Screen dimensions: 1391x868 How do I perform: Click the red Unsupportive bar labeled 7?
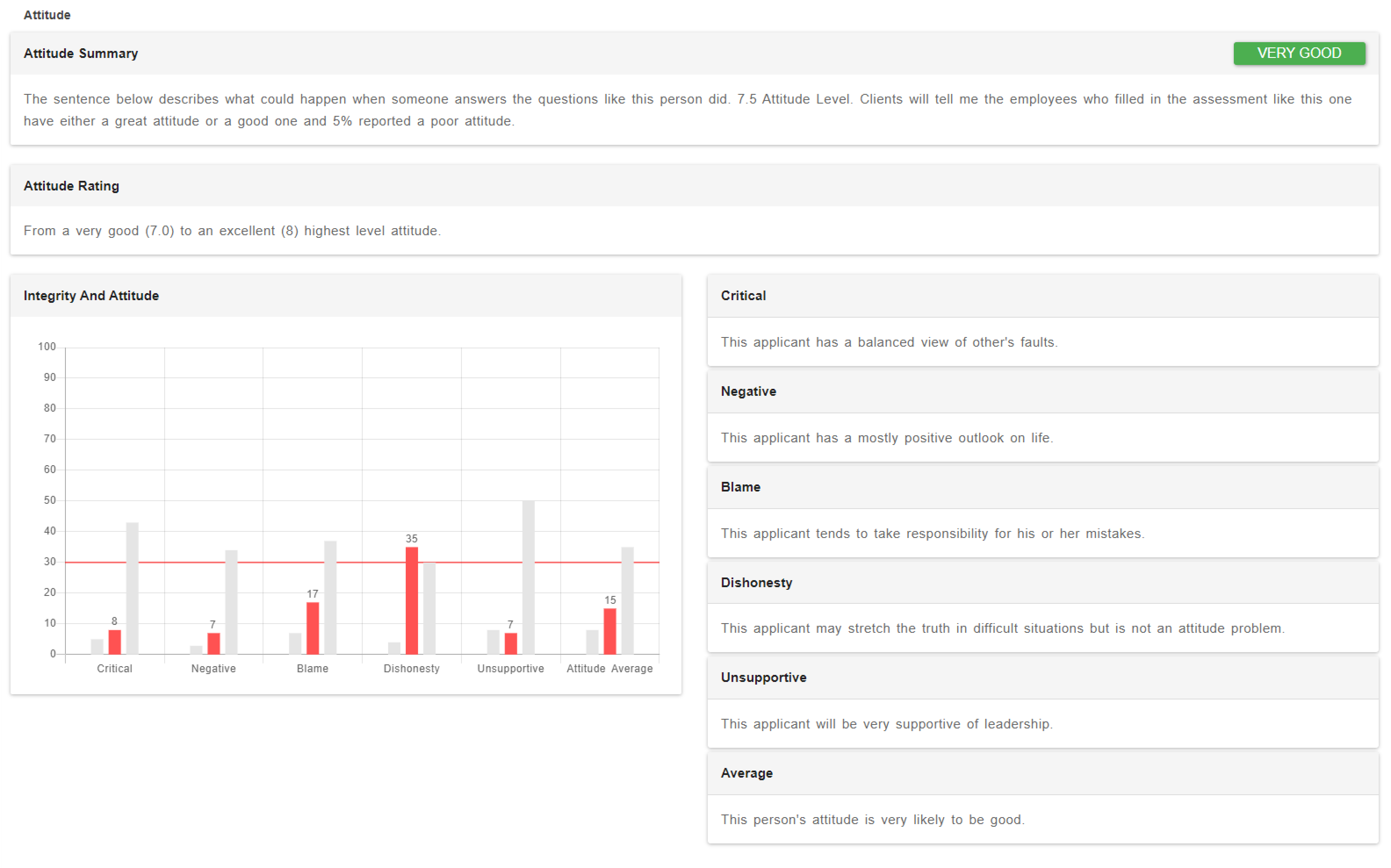[511, 643]
